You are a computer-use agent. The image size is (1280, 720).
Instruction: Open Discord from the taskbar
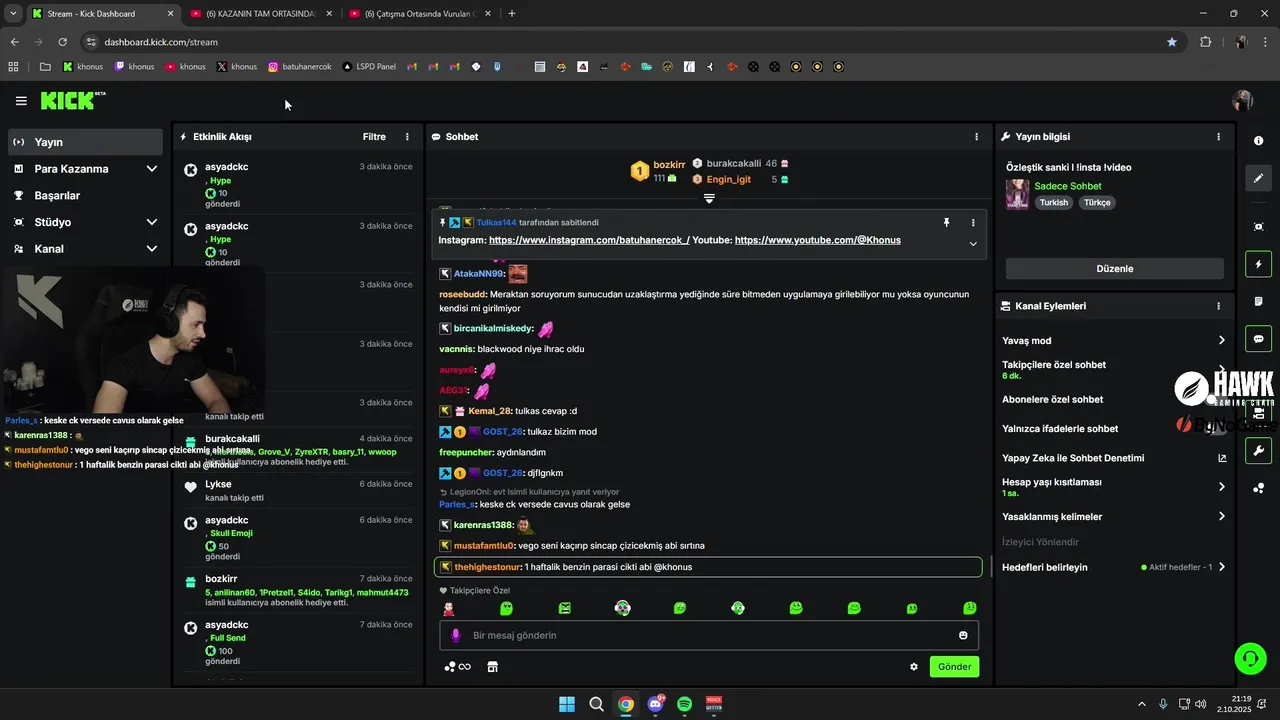(x=655, y=704)
